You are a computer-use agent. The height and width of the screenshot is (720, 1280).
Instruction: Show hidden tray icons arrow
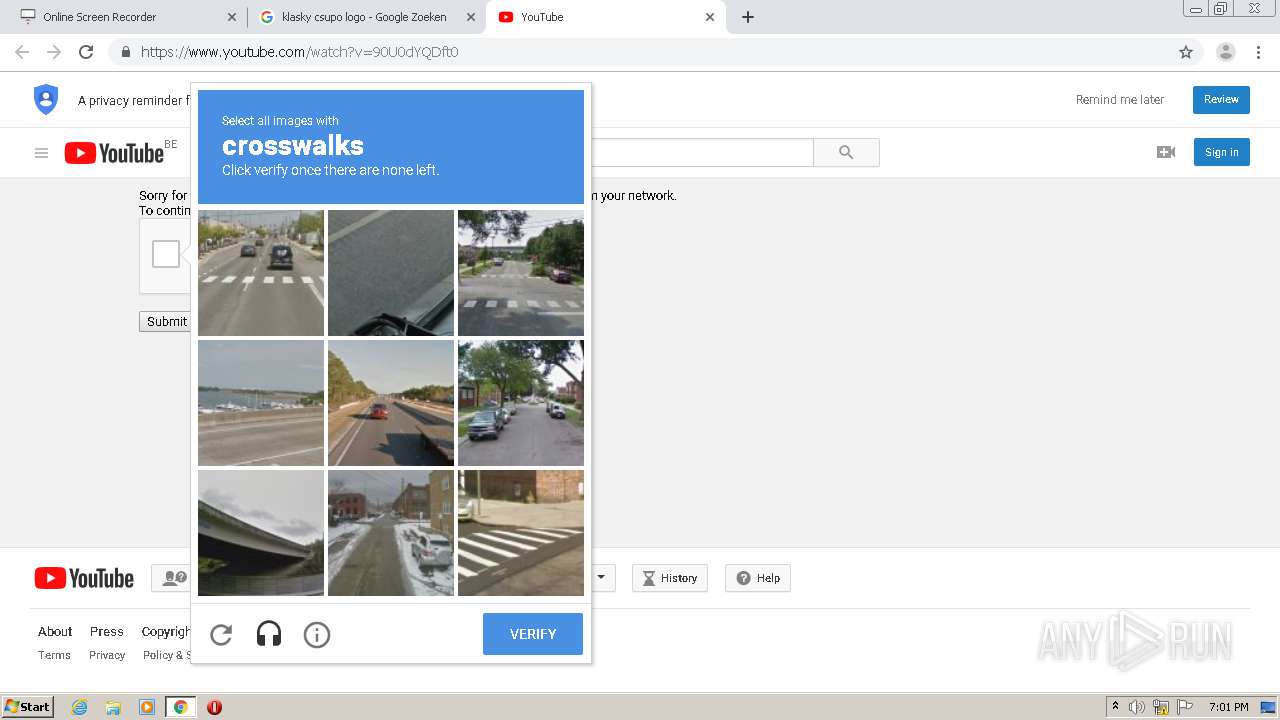click(x=1115, y=706)
